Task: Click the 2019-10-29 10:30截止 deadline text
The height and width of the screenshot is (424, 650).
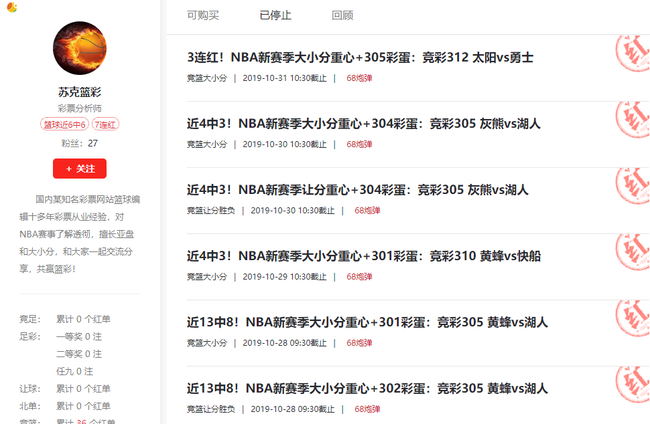Action: pos(284,277)
